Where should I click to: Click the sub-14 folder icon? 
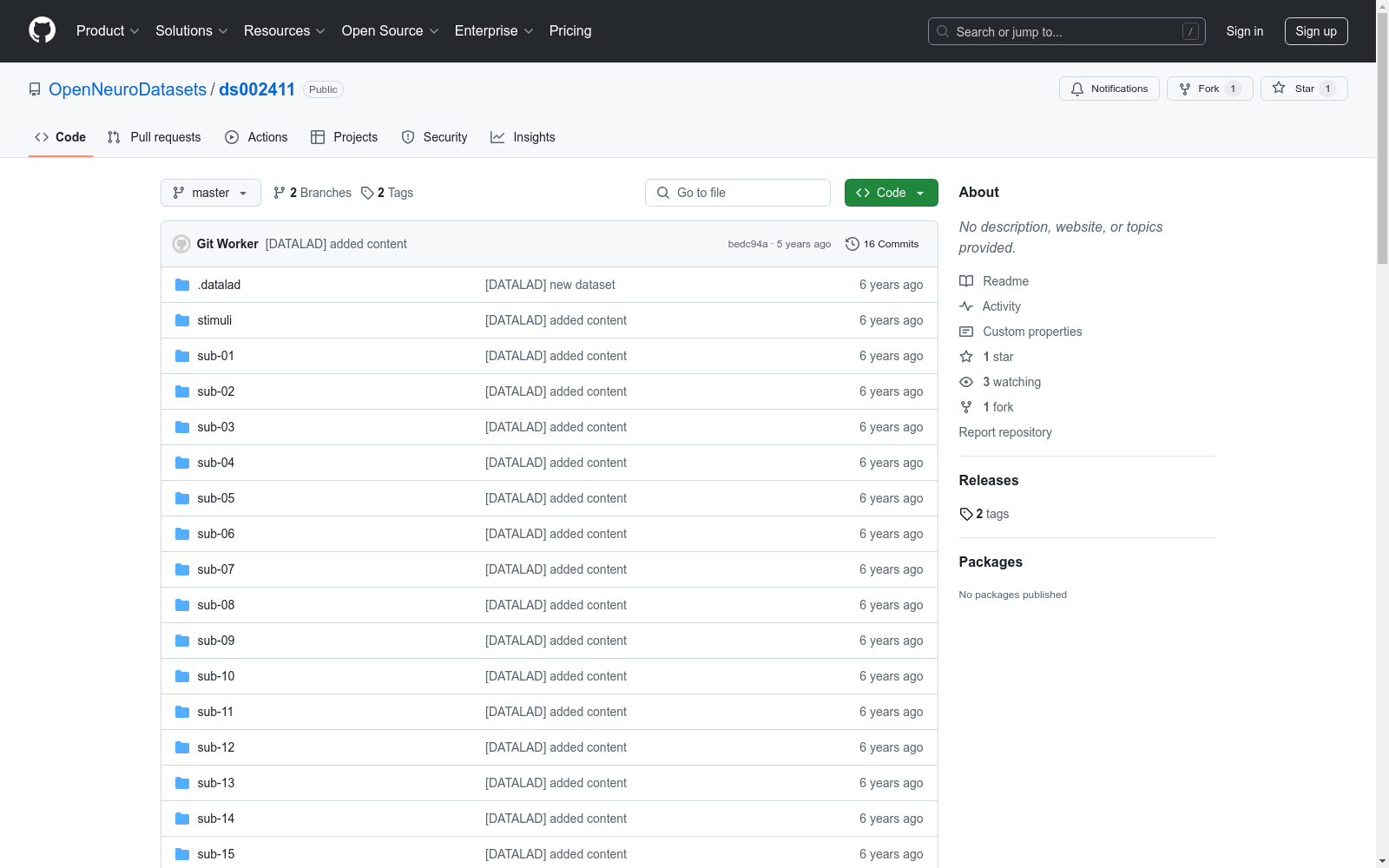coord(182,819)
